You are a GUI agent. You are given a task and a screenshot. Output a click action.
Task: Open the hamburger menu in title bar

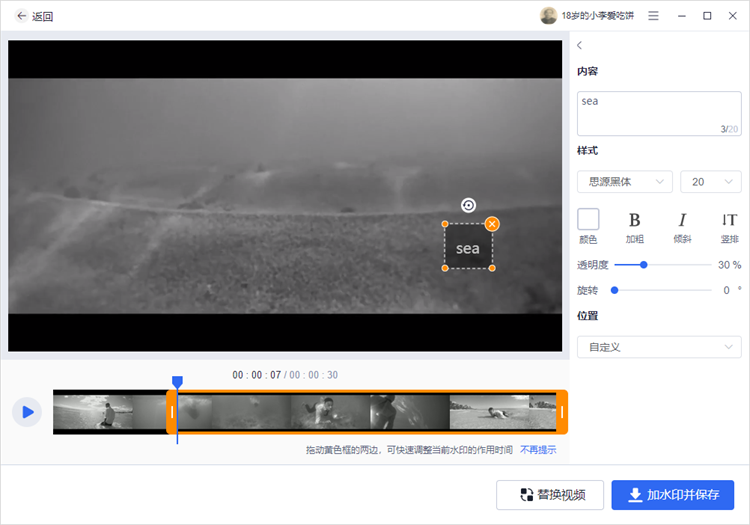(x=653, y=16)
